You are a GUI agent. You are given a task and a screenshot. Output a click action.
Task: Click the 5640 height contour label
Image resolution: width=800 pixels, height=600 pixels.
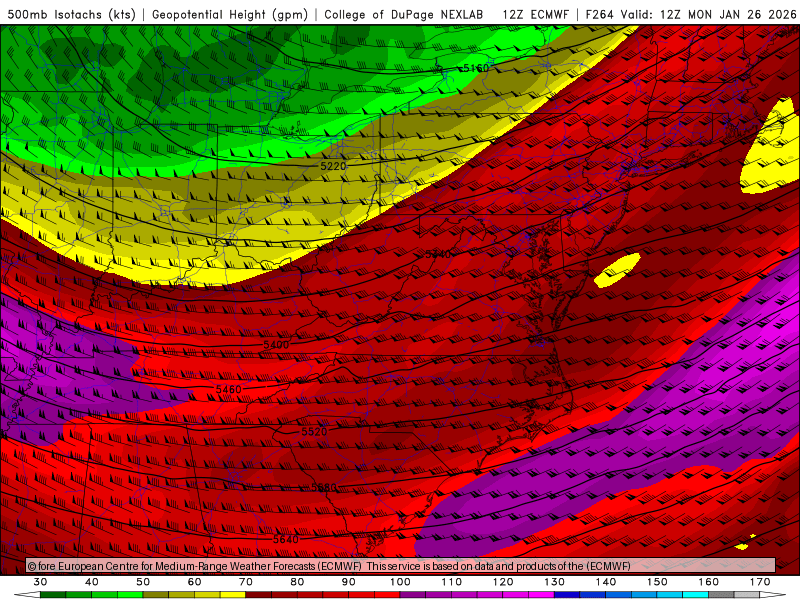286,539
